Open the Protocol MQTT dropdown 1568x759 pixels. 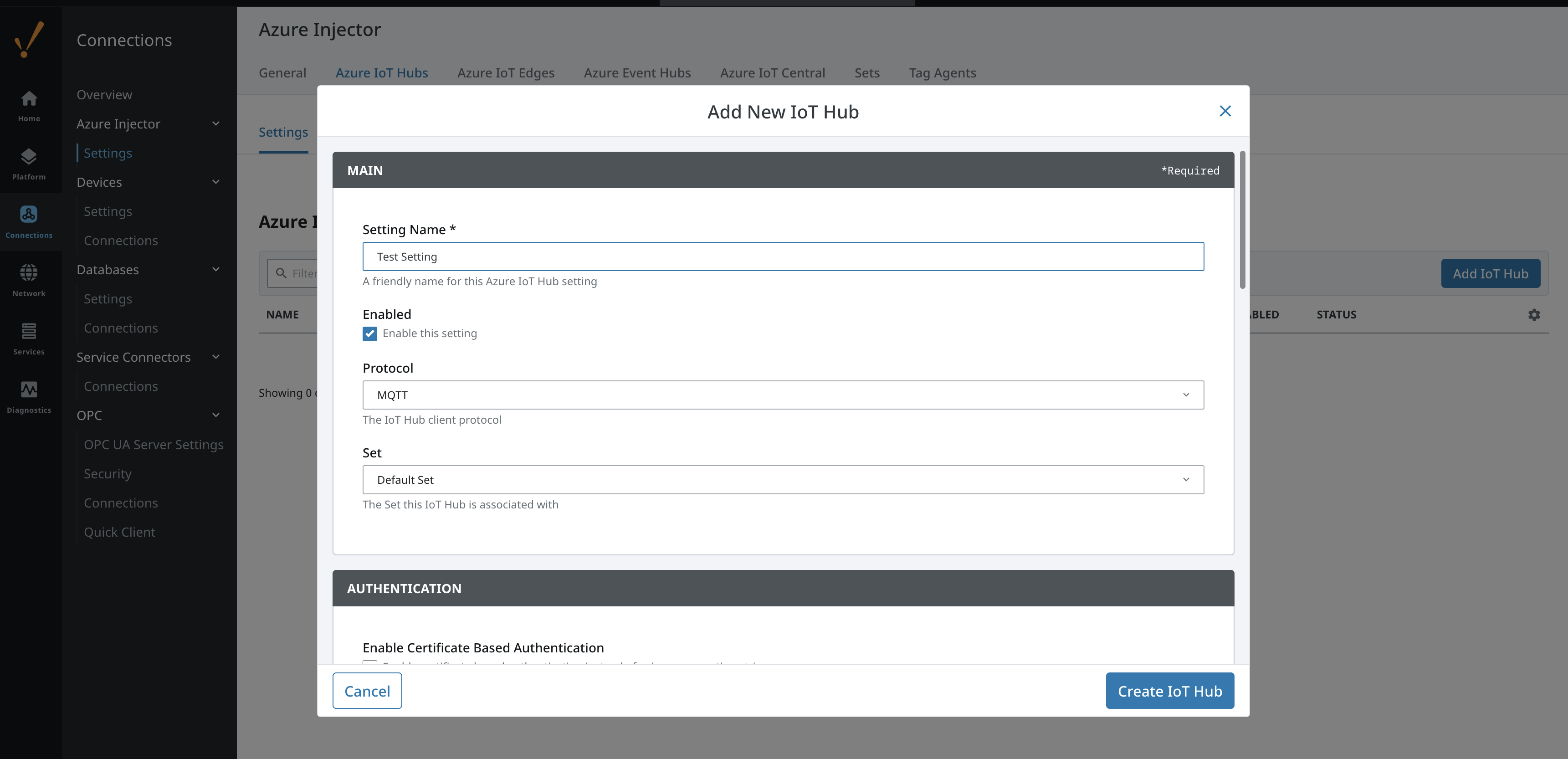783,395
